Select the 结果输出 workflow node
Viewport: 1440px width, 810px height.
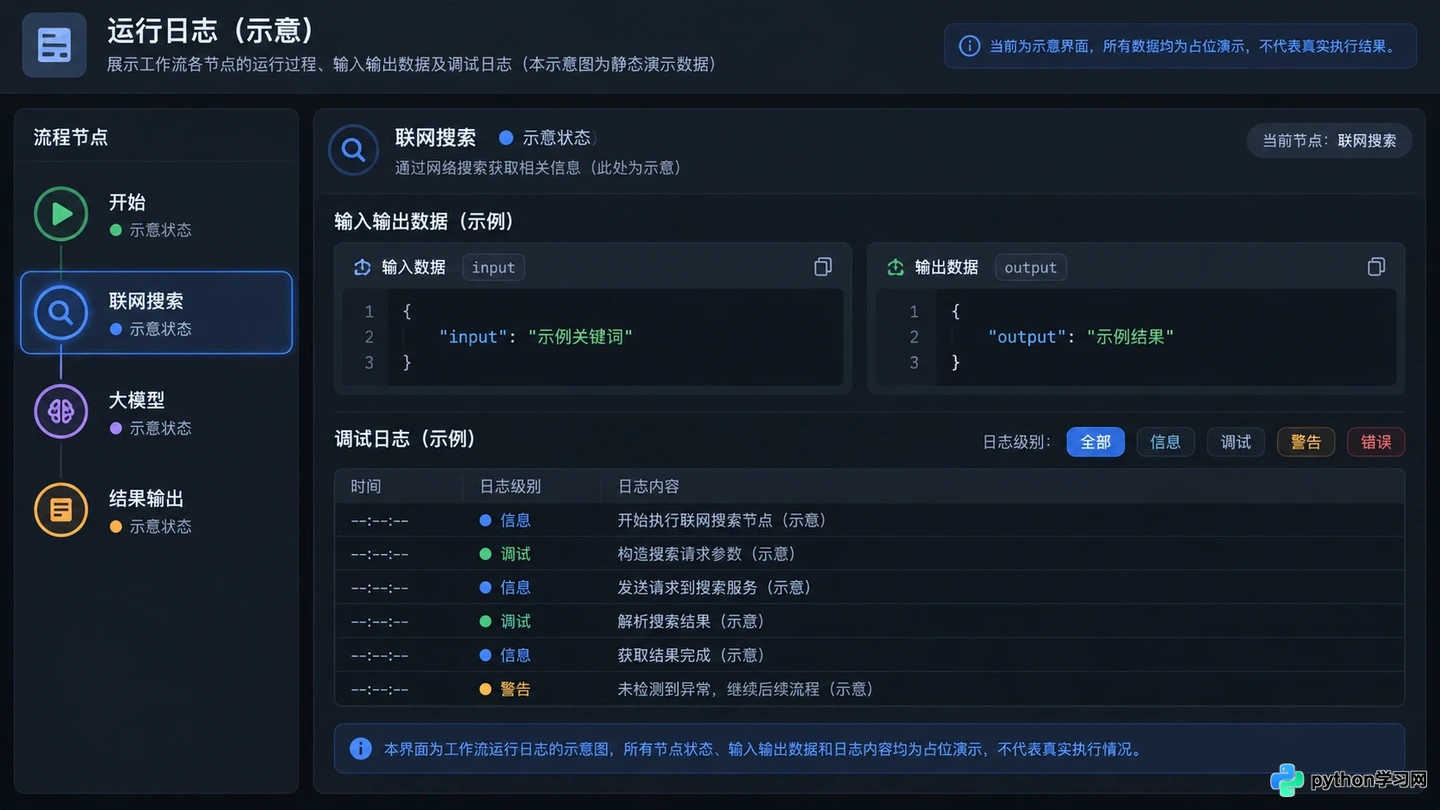pos(156,510)
